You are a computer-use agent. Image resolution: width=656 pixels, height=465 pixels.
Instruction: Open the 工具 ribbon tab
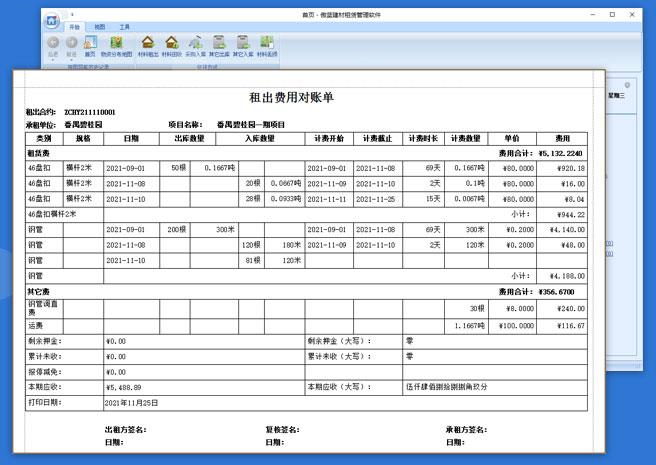[x=124, y=27]
